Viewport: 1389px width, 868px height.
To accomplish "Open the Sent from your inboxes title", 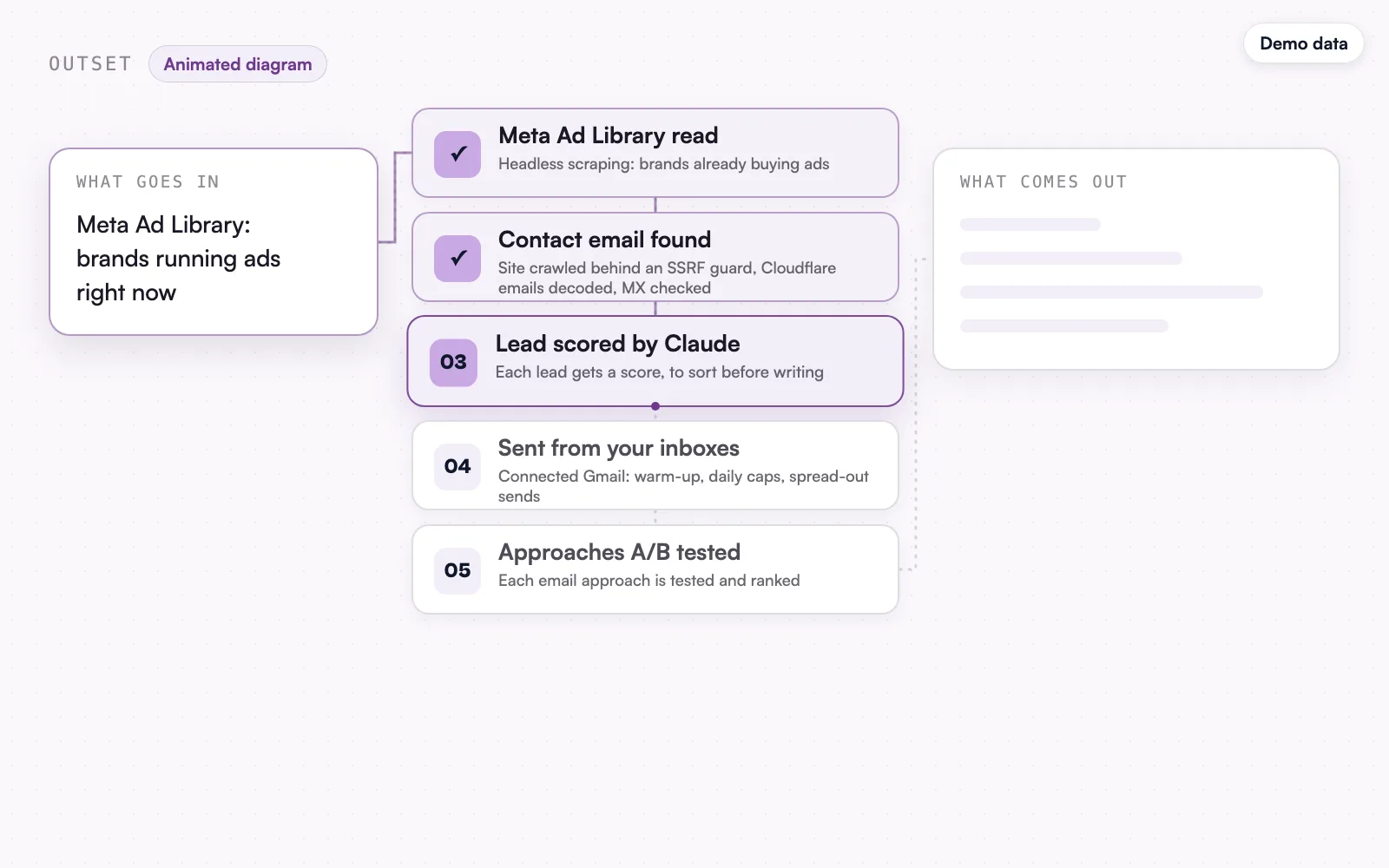I will click(x=618, y=448).
